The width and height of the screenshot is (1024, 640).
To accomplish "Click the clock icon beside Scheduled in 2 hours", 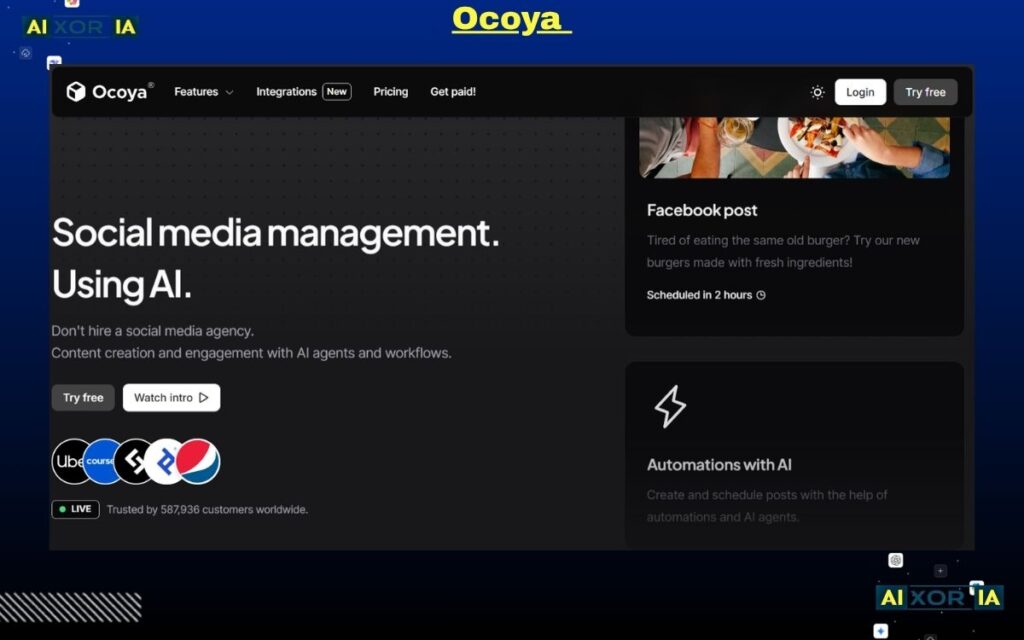I will (x=761, y=295).
